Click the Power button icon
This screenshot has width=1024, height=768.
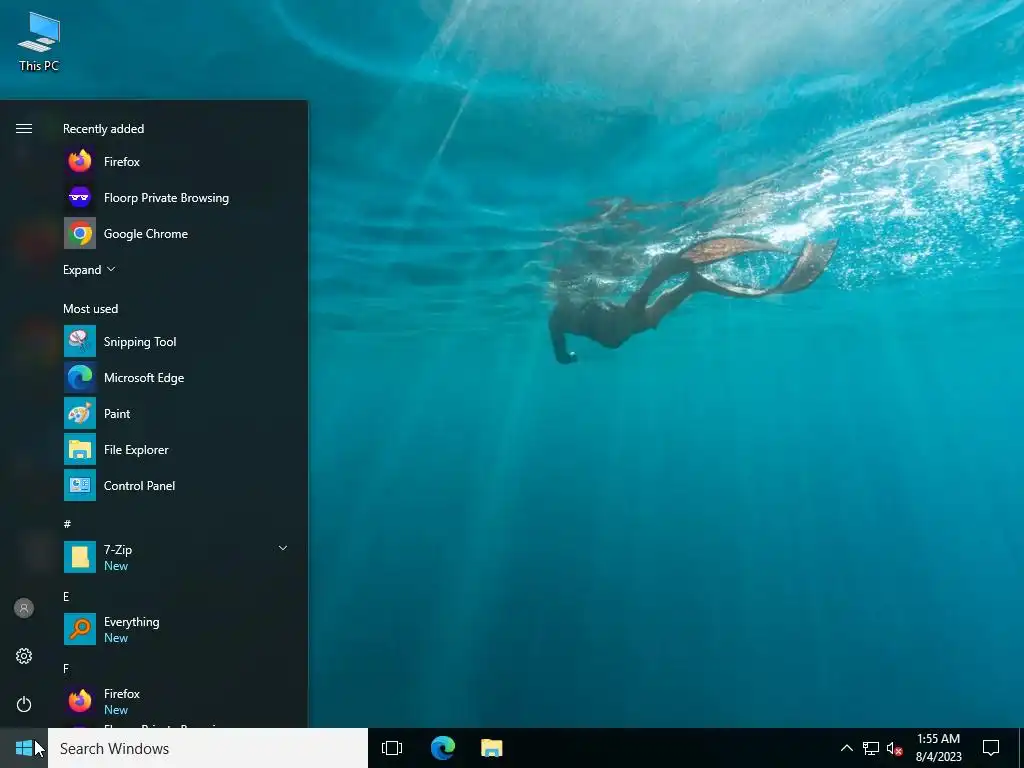click(24, 704)
